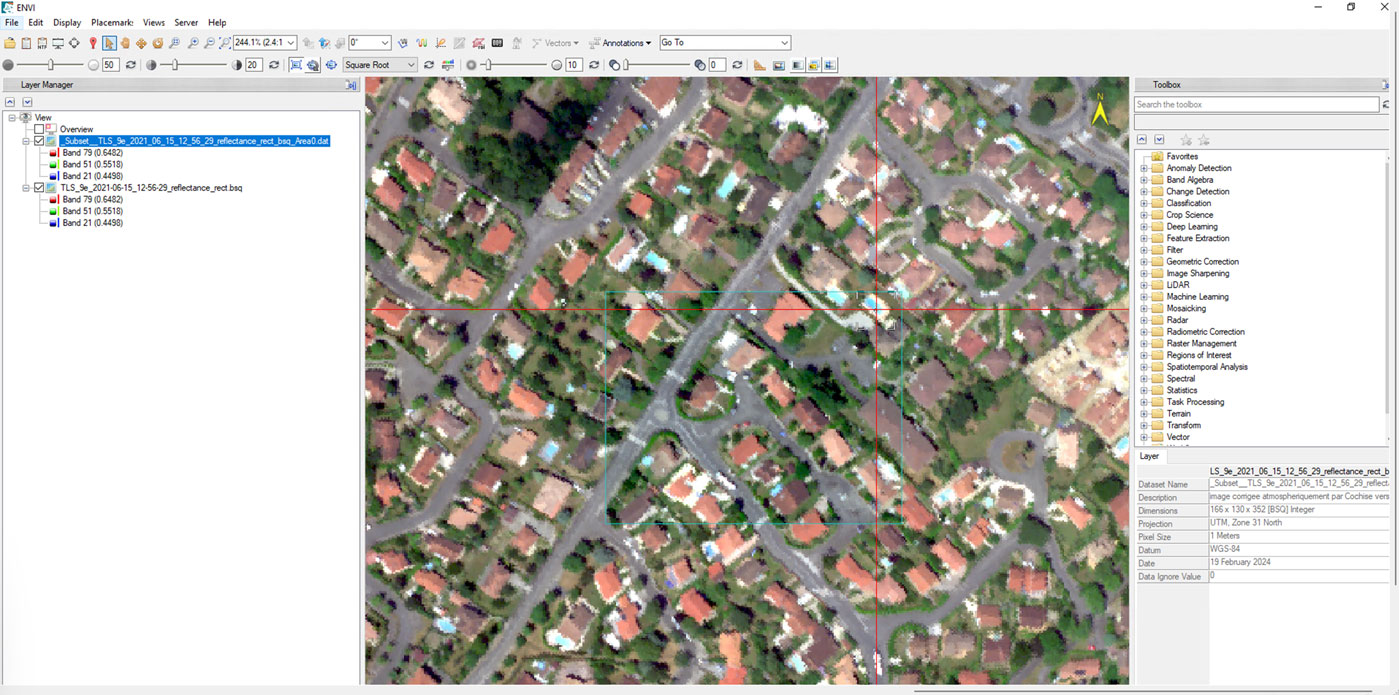
Task: Activate the Cursor Value crosshair tool
Action: coord(74,43)
